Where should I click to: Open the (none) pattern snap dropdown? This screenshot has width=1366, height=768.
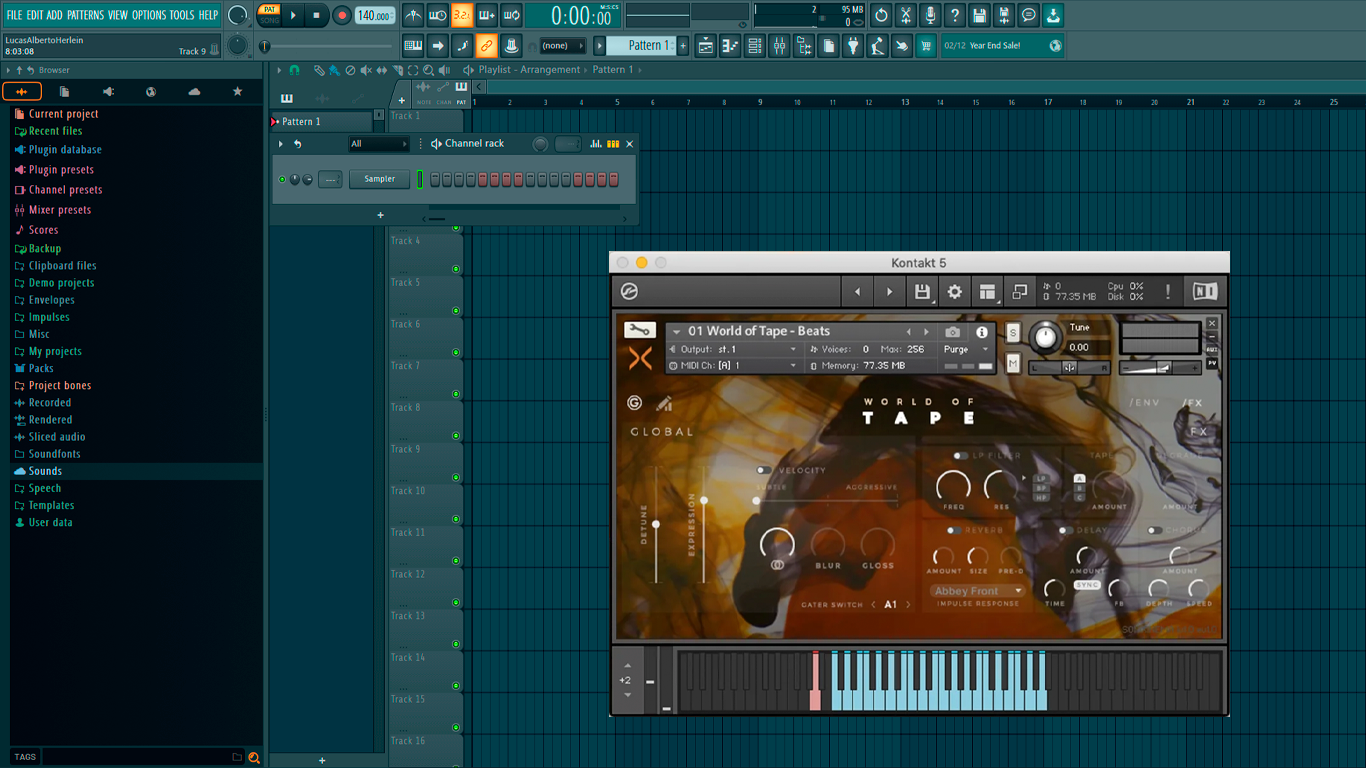click(x=563, y=46)
